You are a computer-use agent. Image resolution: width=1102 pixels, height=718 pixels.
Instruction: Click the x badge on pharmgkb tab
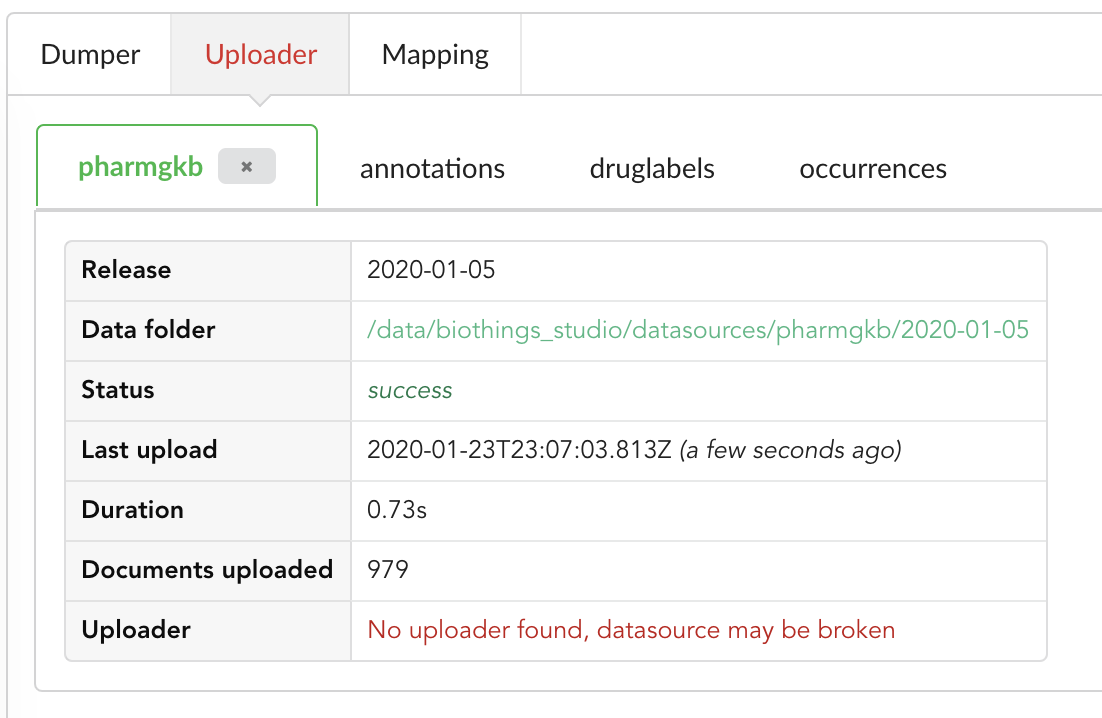(x=247, y=167)
